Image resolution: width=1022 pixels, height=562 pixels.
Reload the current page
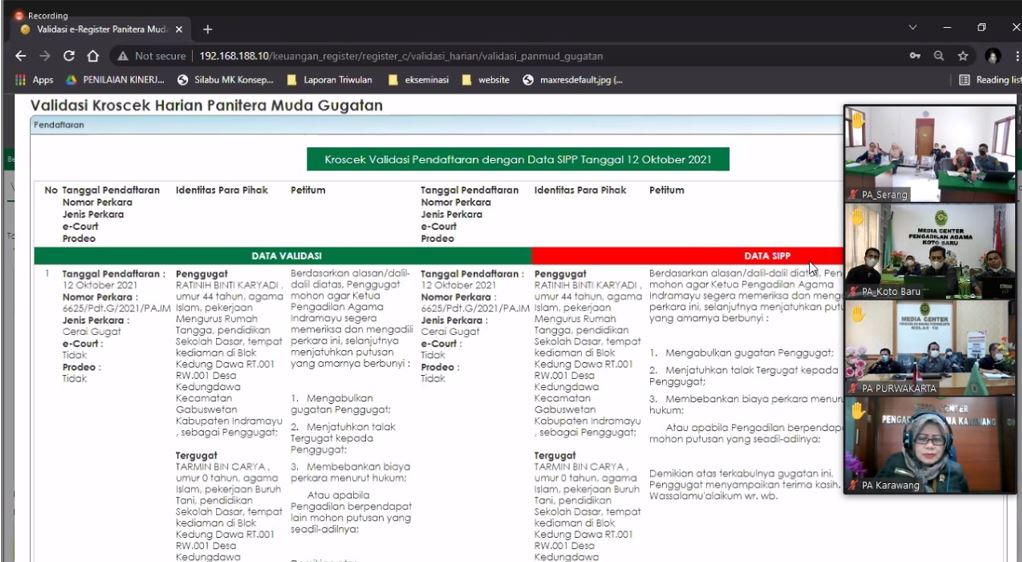point(69,56)
